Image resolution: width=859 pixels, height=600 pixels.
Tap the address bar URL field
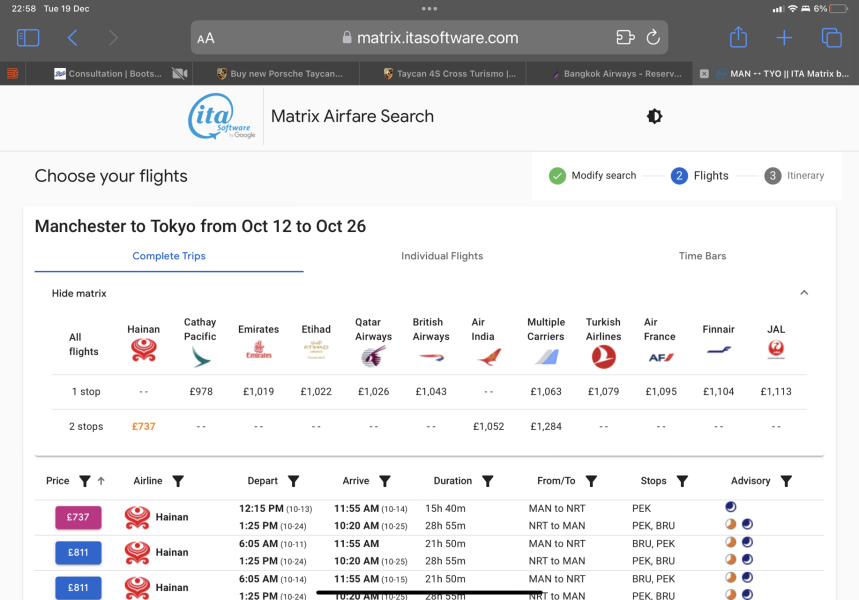click(x=430, y=37)
